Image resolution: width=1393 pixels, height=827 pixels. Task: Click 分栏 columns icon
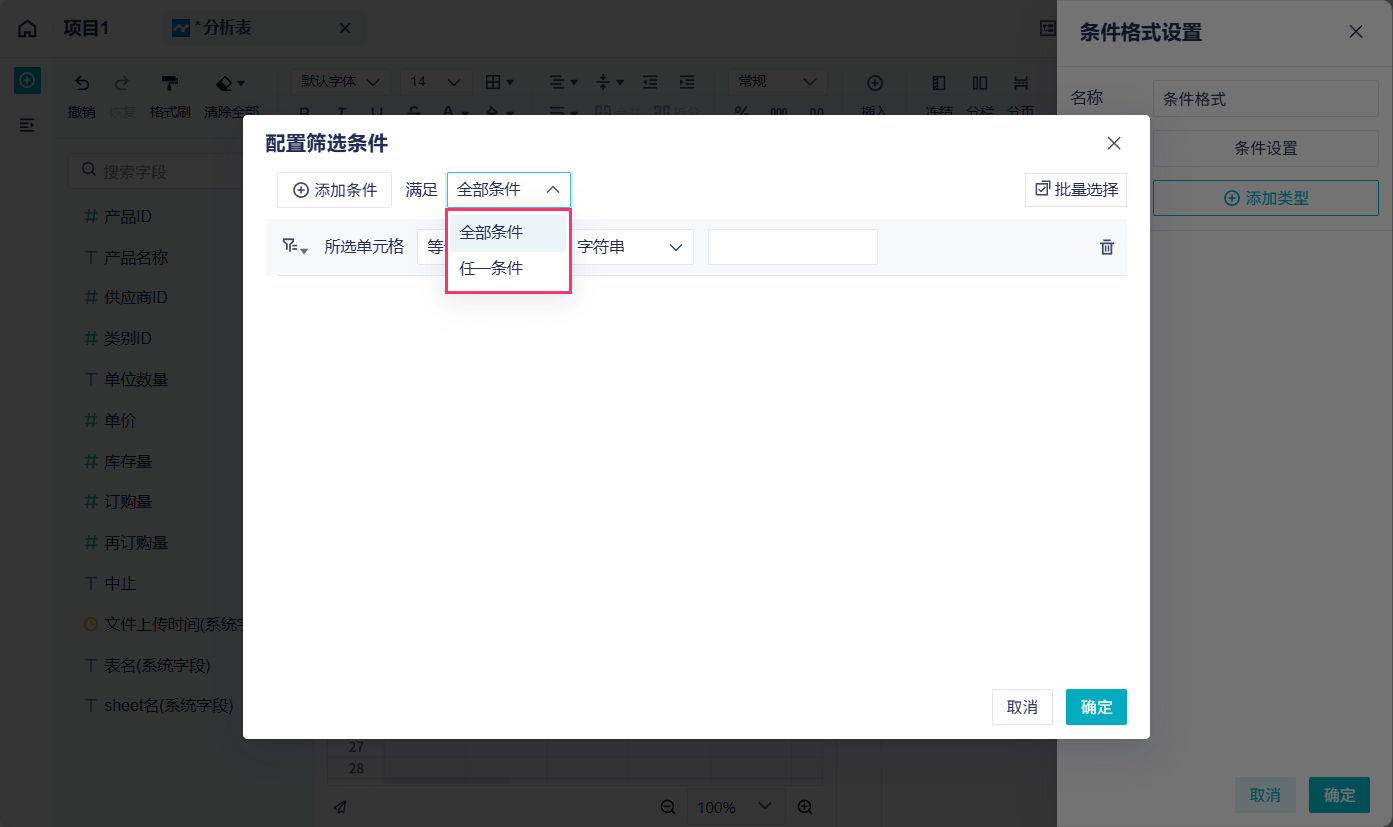[x=980, y=83]
